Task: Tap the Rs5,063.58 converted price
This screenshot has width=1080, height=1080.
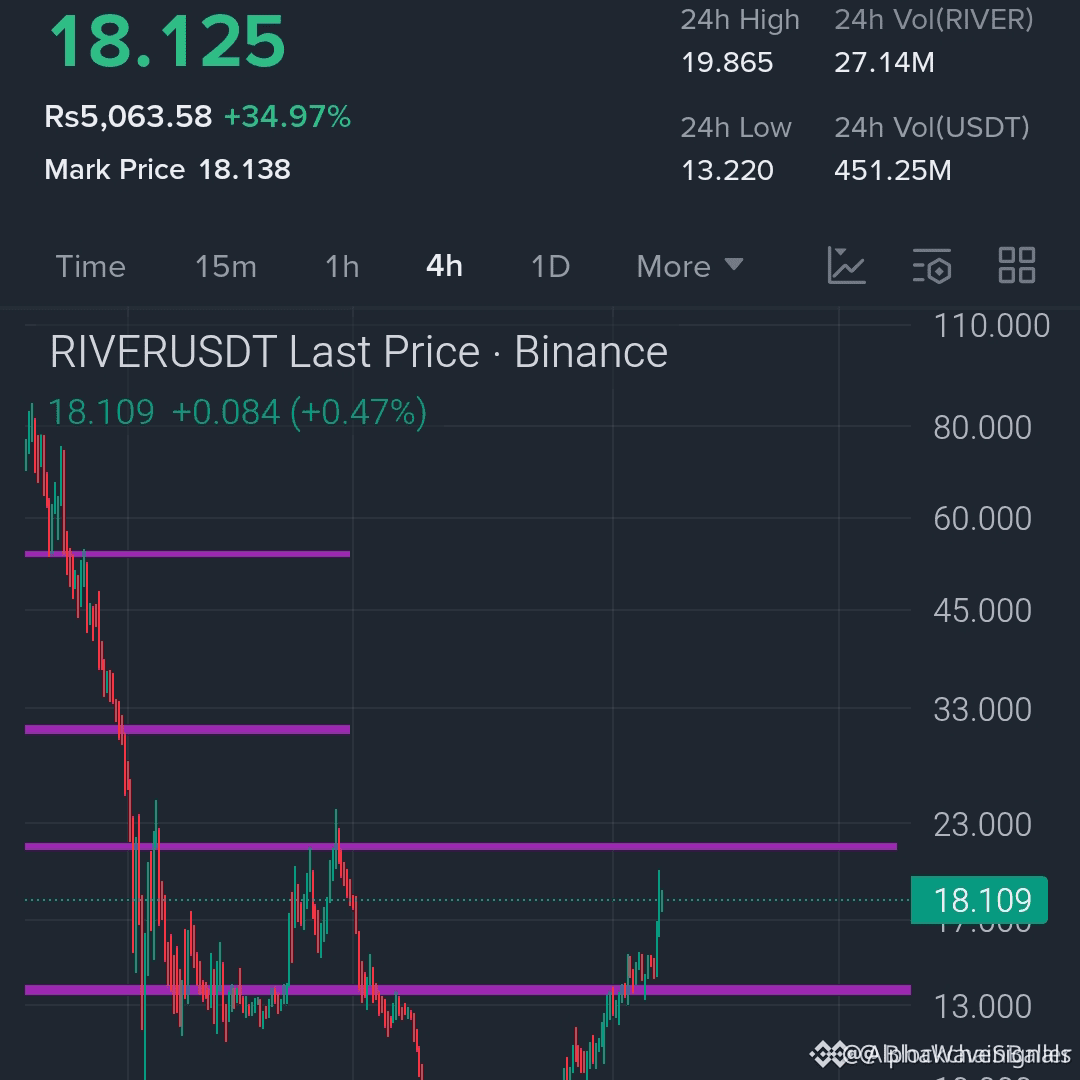Action: [x=128, y=116]
